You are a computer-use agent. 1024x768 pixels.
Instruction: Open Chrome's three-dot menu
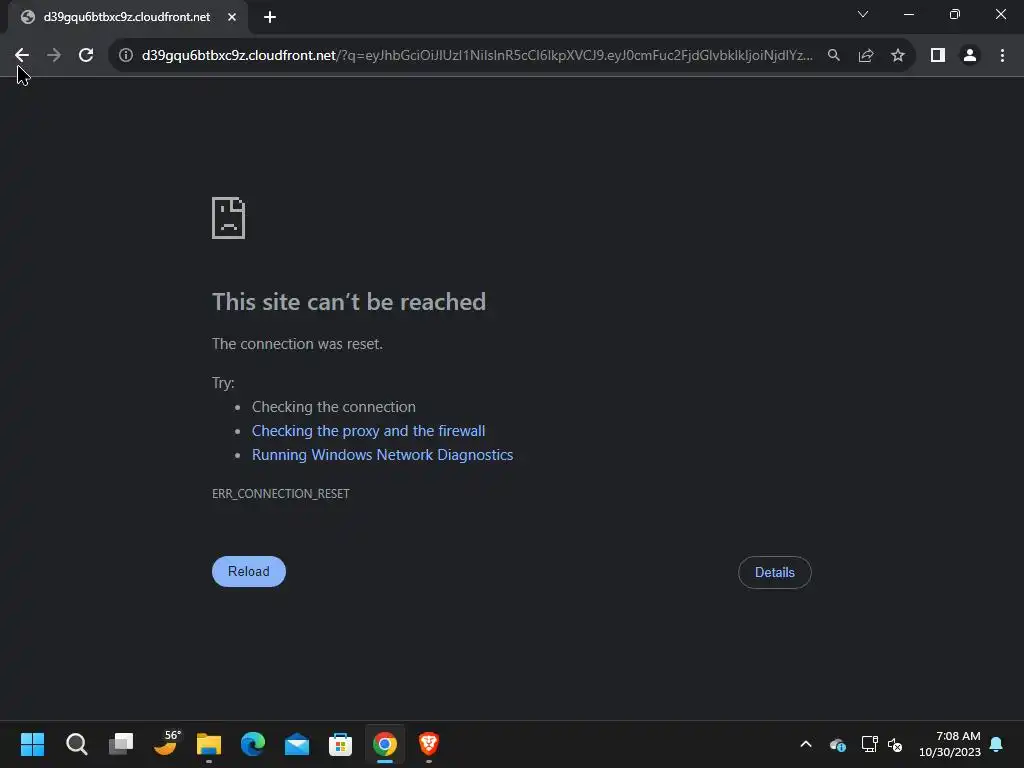[1002, 56]
